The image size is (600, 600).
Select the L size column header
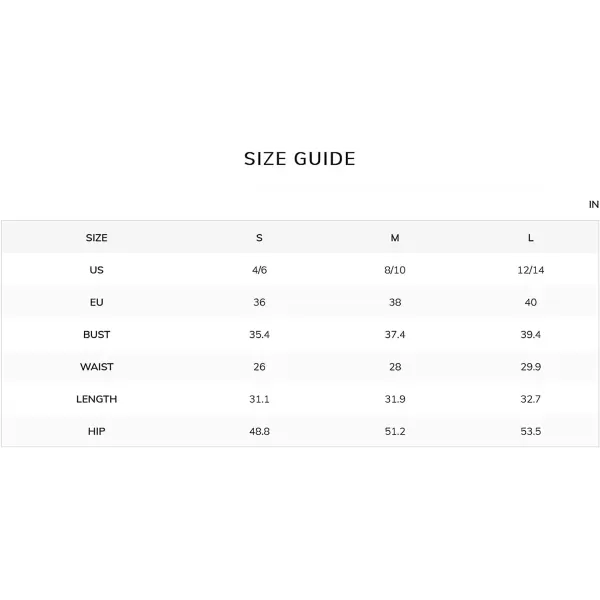click(530, 238)
